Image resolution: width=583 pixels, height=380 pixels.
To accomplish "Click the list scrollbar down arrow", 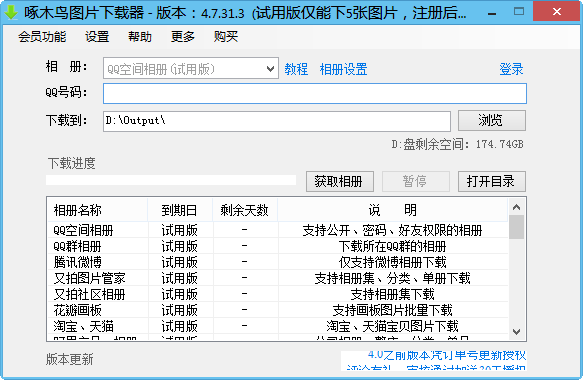I will click(x=516, y=332).
